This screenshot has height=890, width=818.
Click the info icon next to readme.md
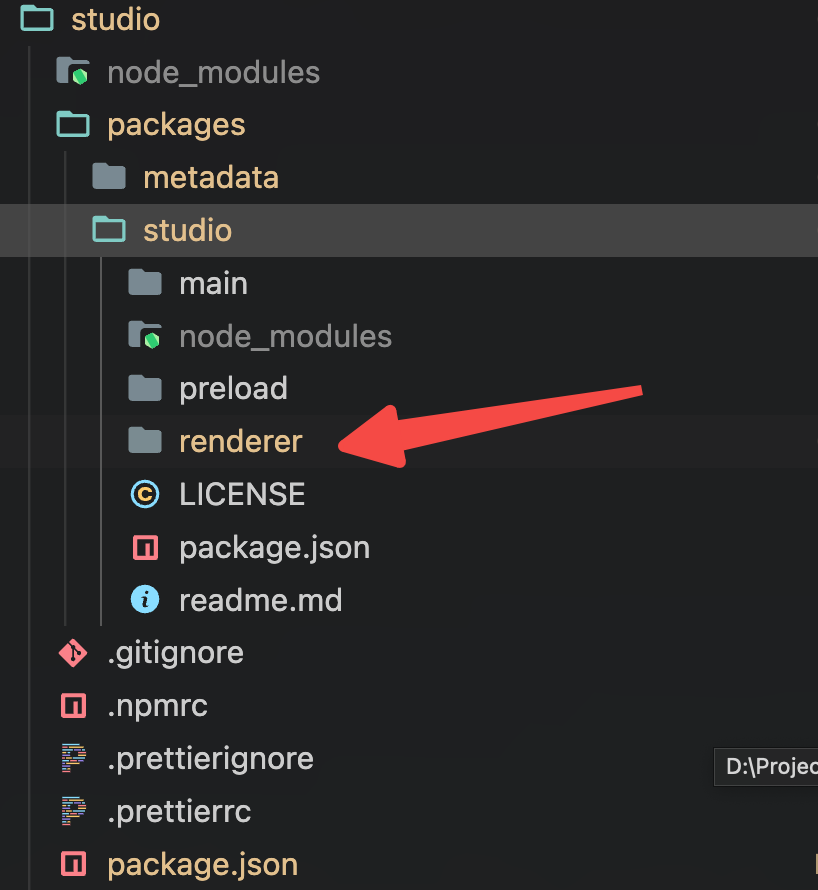pos(145,600)
